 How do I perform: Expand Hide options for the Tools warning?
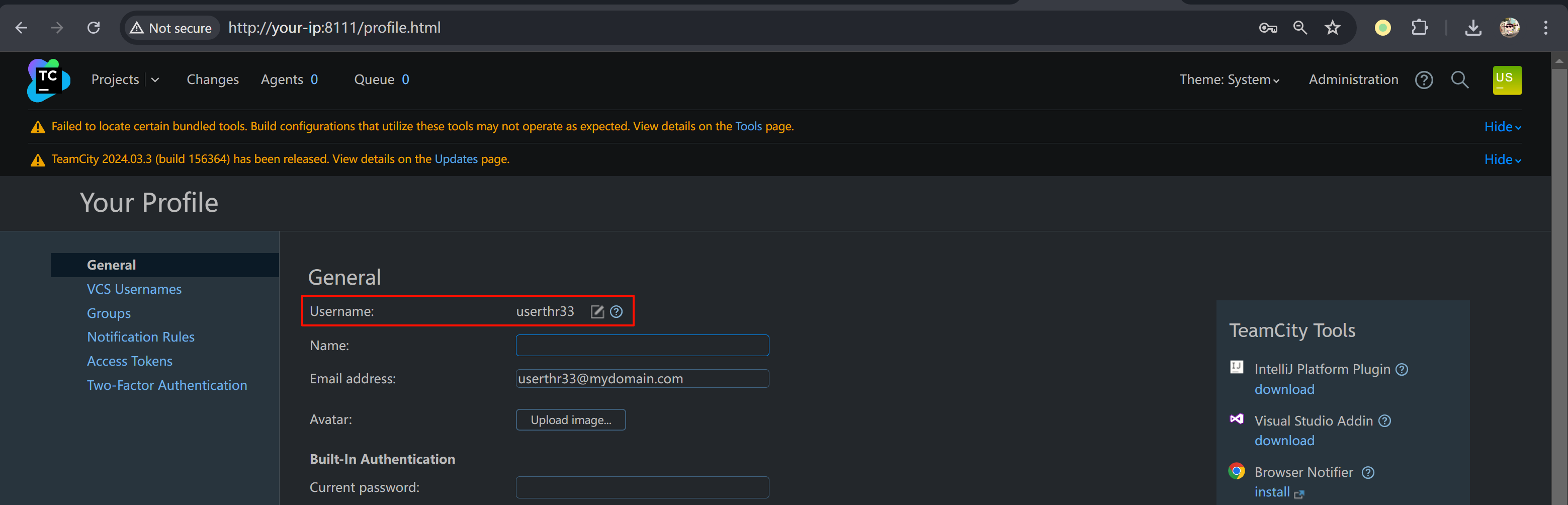[x=1502, y=127]
